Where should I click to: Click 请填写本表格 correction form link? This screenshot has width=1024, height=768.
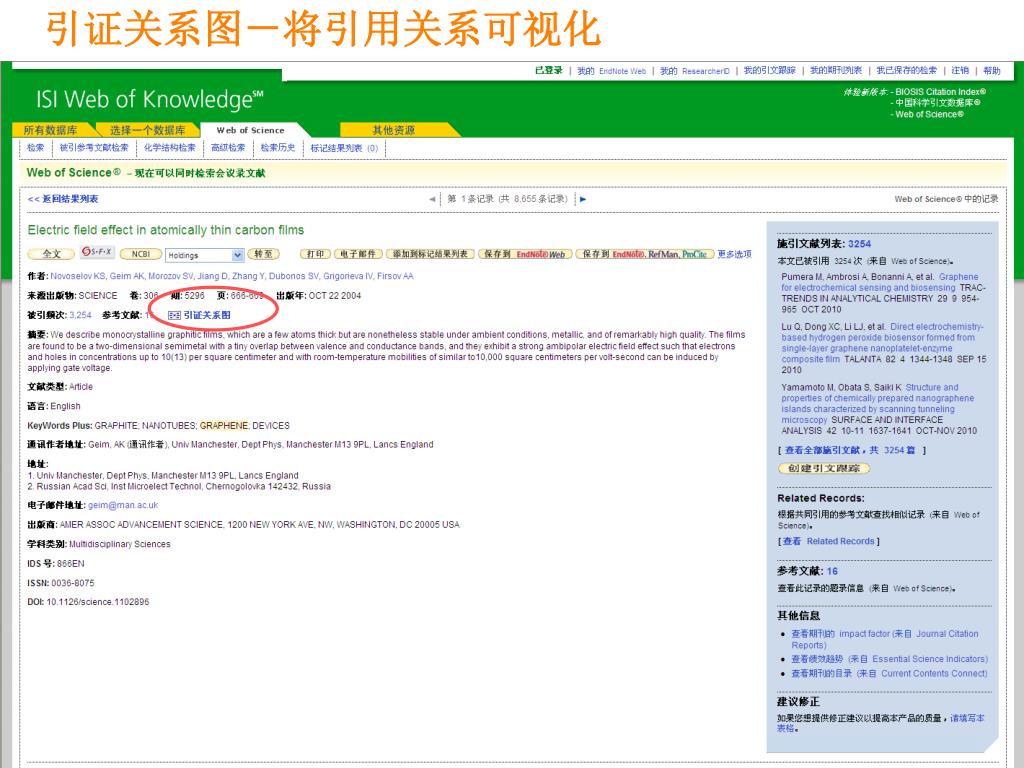881,723
